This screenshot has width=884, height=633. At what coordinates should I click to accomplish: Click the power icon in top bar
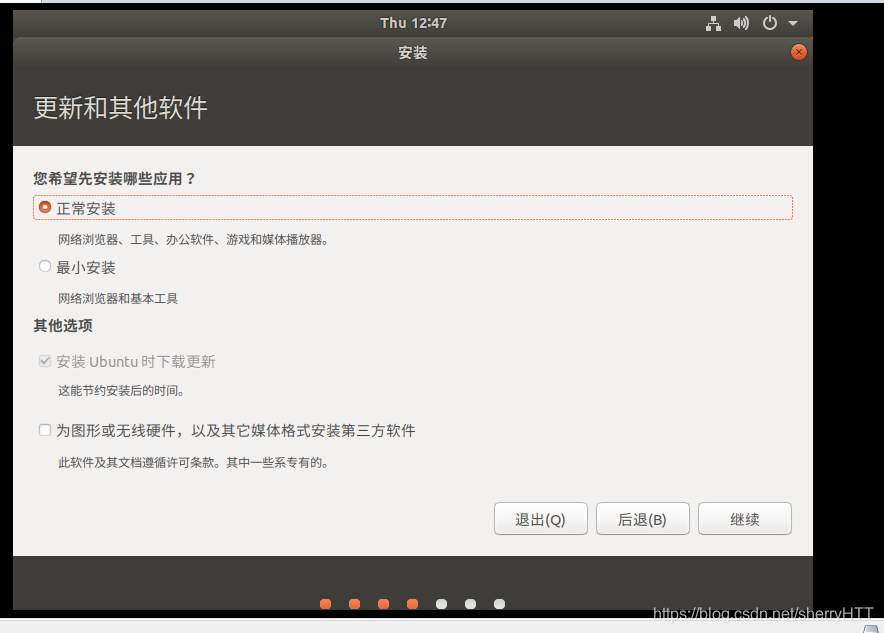click(x=770, y=23)
